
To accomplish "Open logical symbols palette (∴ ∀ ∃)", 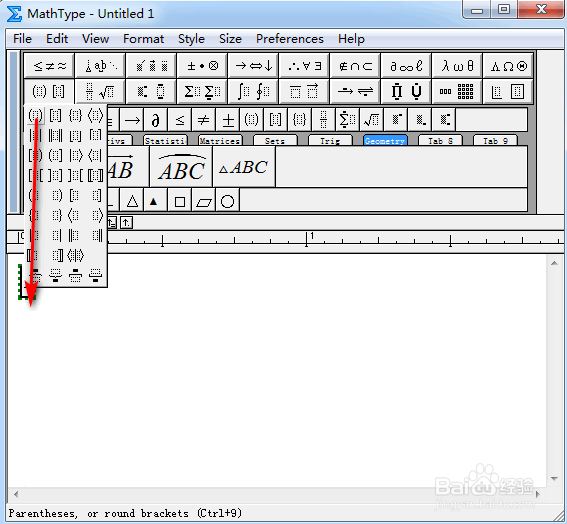I will 304,66.
